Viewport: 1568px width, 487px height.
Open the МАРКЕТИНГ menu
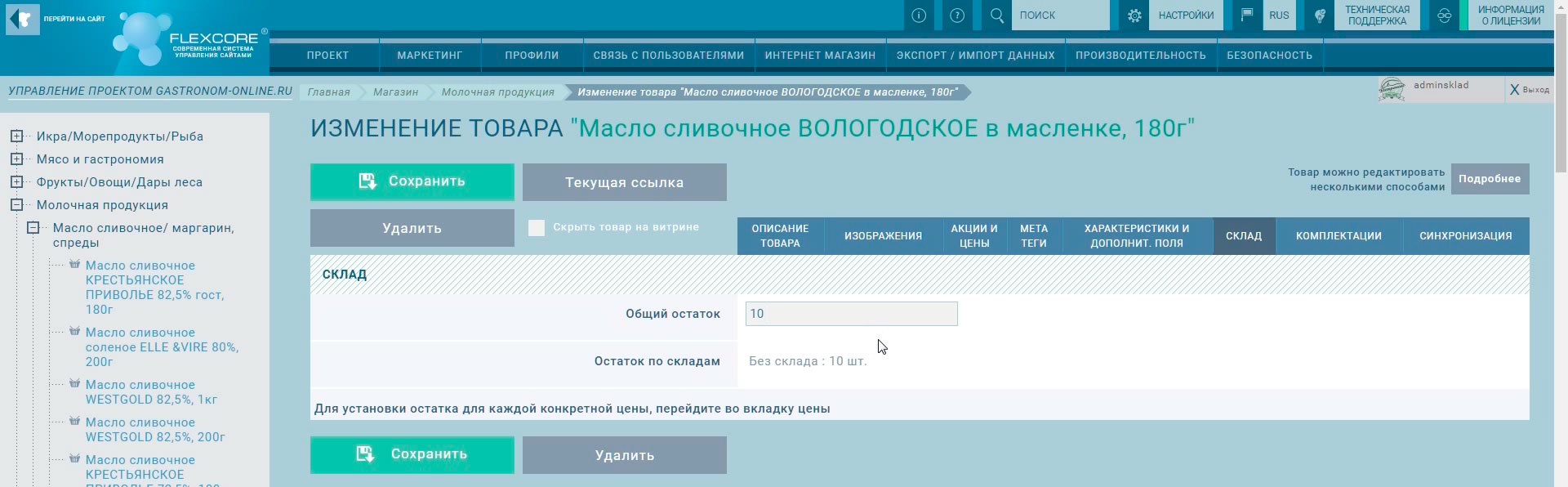pyautogui.click(x=430, y=56)
